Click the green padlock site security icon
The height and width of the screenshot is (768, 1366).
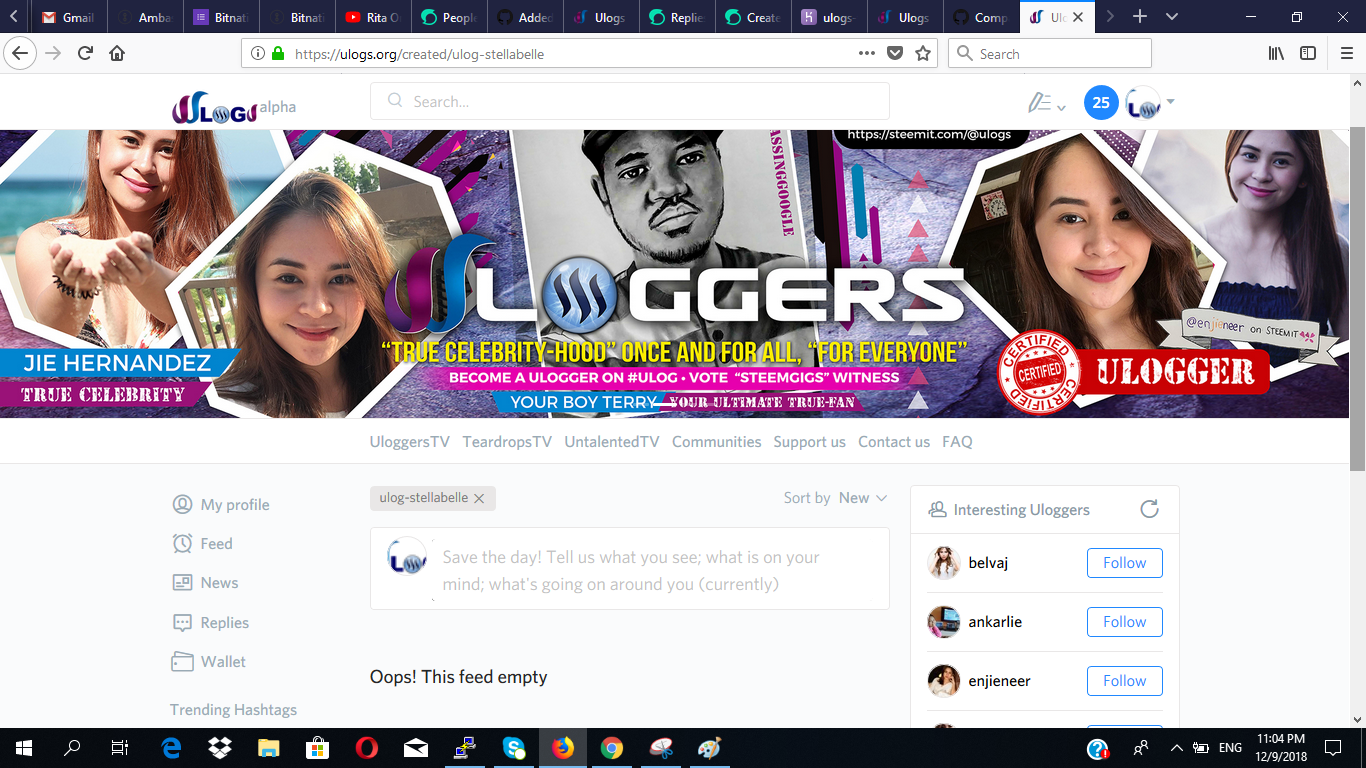coord(278,54)
